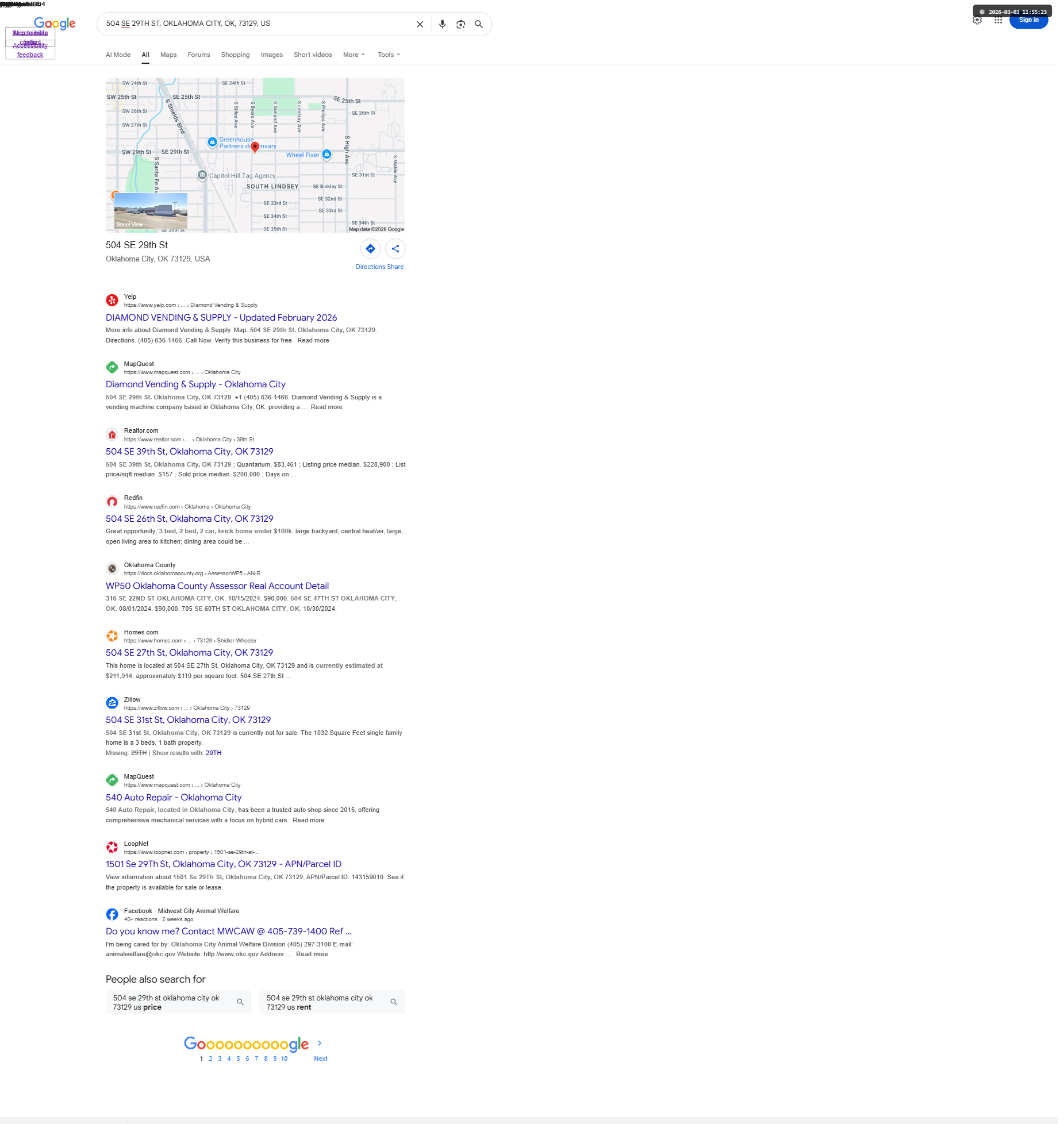Switch to the Maps tab
Screen dimensions: 1064x1124
click(168, 55)
